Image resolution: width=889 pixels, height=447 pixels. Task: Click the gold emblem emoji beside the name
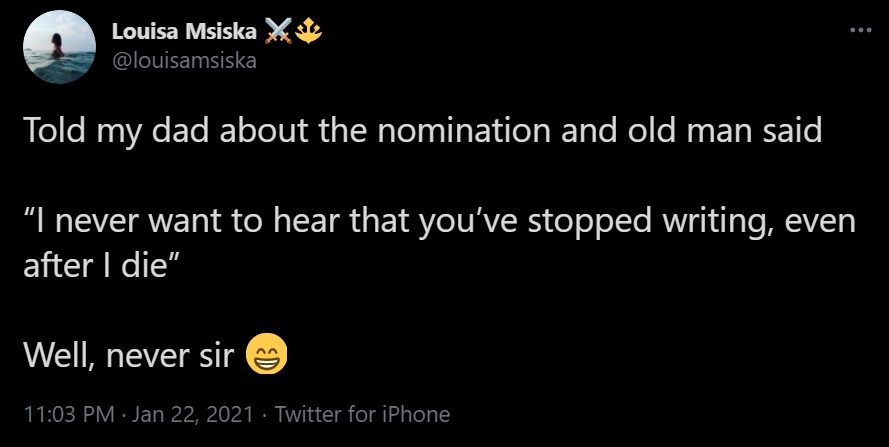pos(310,34)
